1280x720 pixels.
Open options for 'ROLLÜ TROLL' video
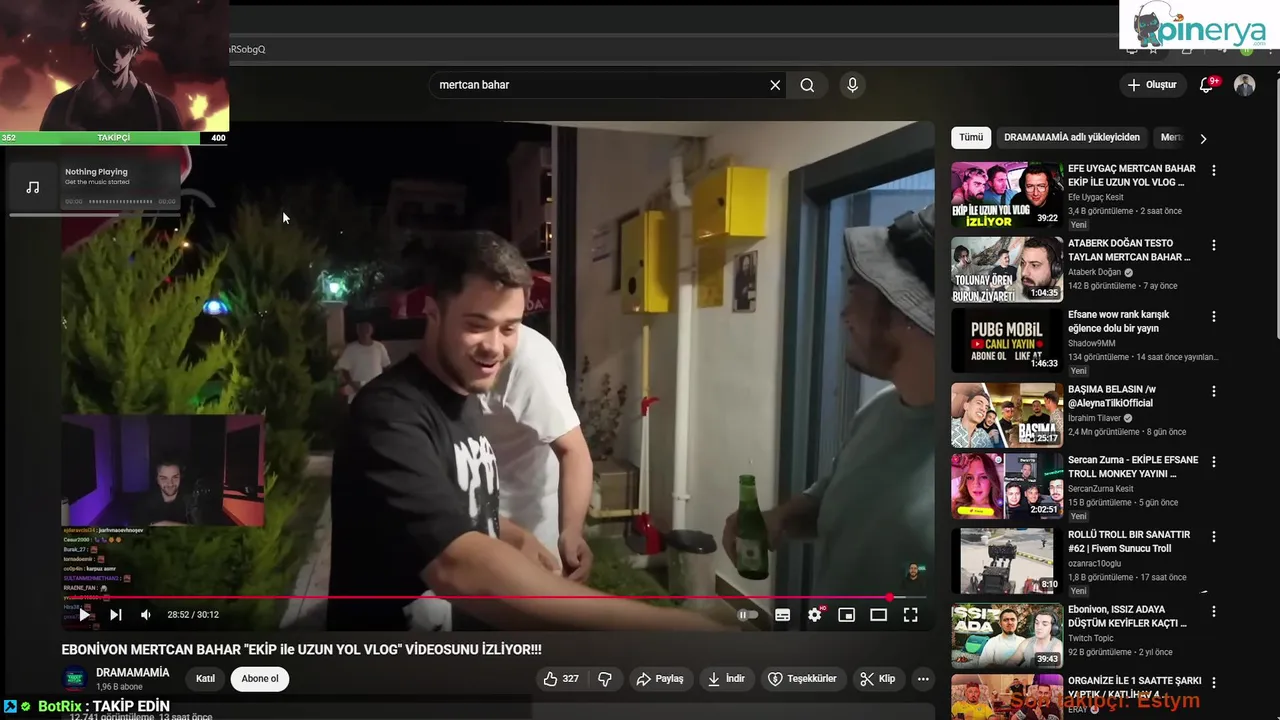coord(1214,537)
